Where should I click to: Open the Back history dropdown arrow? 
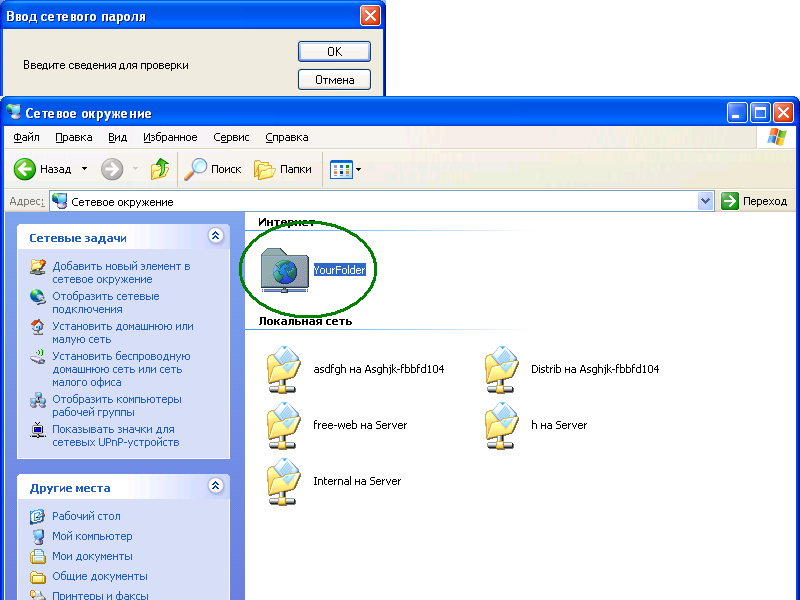pos(84,169)
